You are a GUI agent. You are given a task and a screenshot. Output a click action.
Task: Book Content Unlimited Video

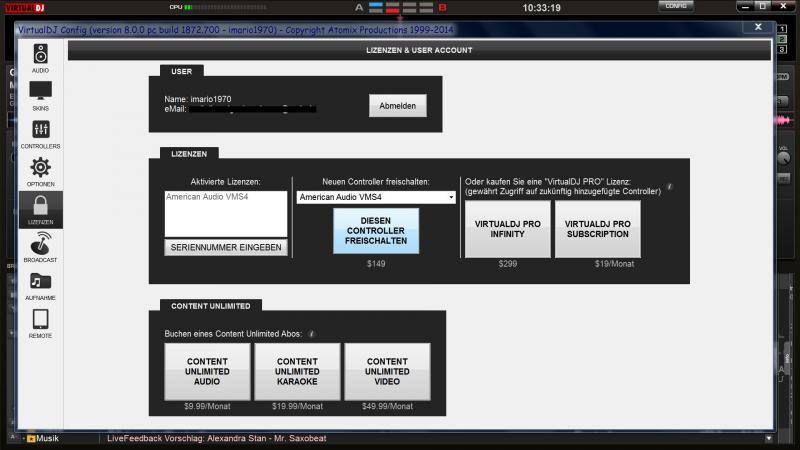387,371
